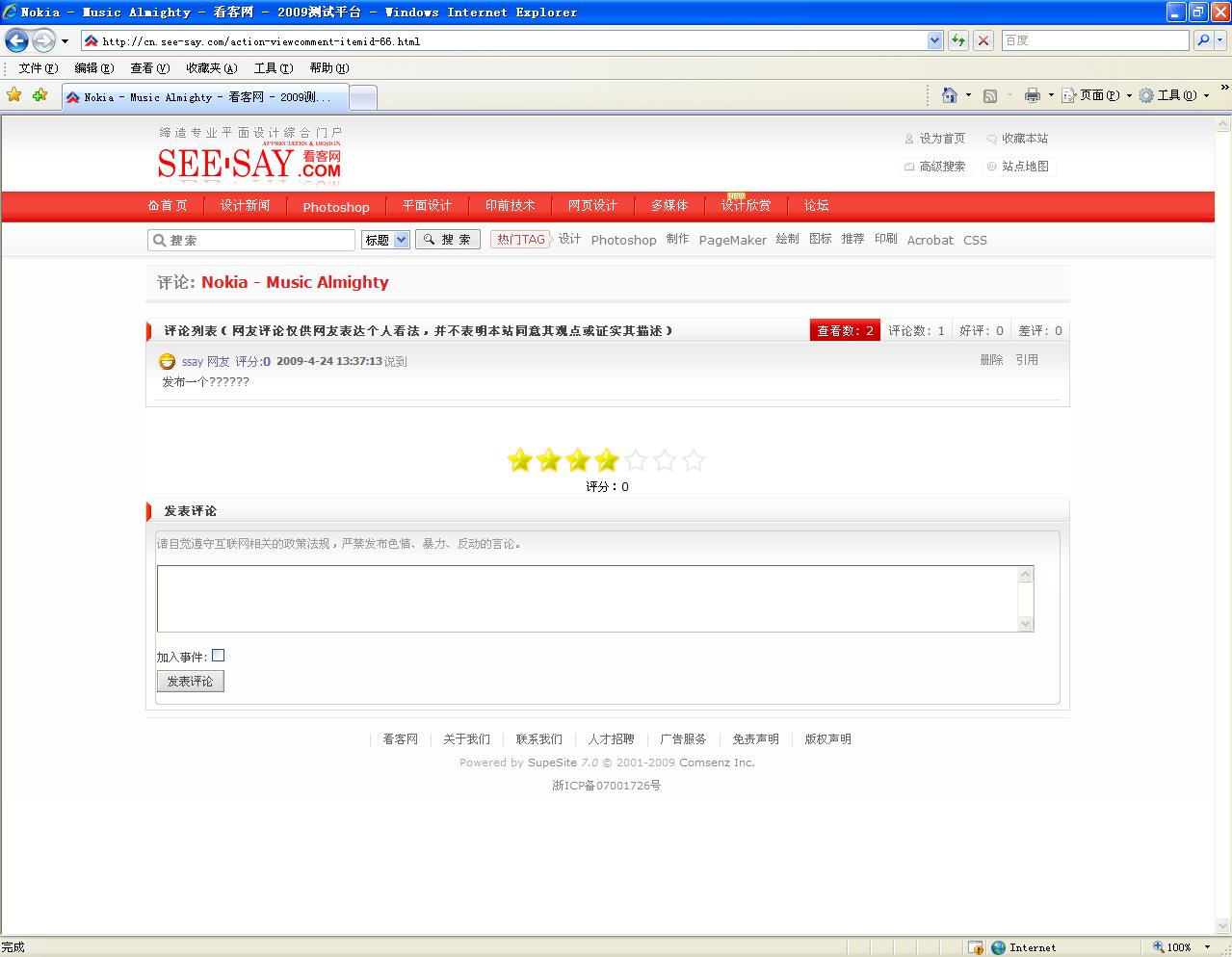Click the Acrobat tag link
Image resolution: width=1232 pixels, height=957 pixels.
931,241
